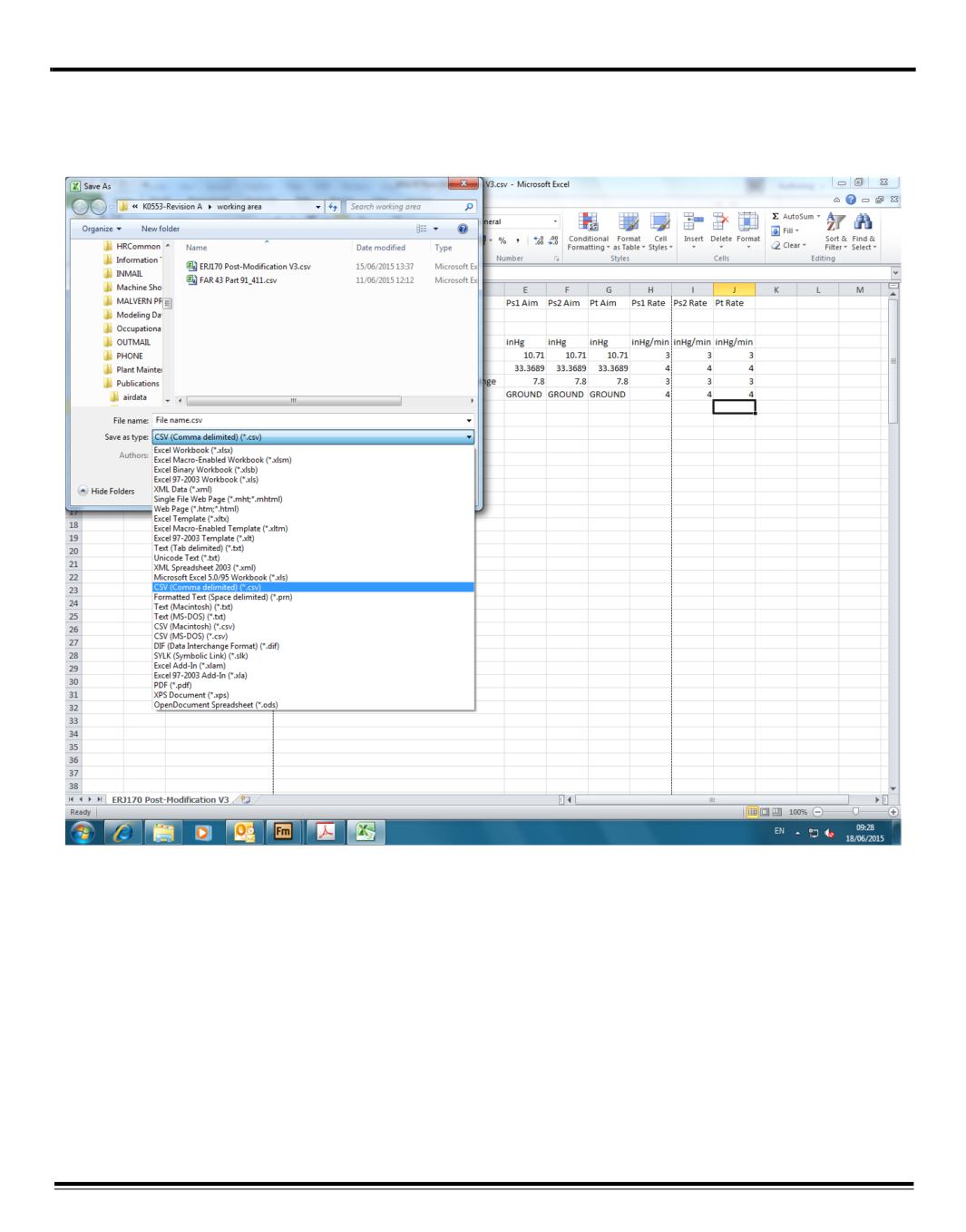Click the magnifier icon in search box

(469, 207)
